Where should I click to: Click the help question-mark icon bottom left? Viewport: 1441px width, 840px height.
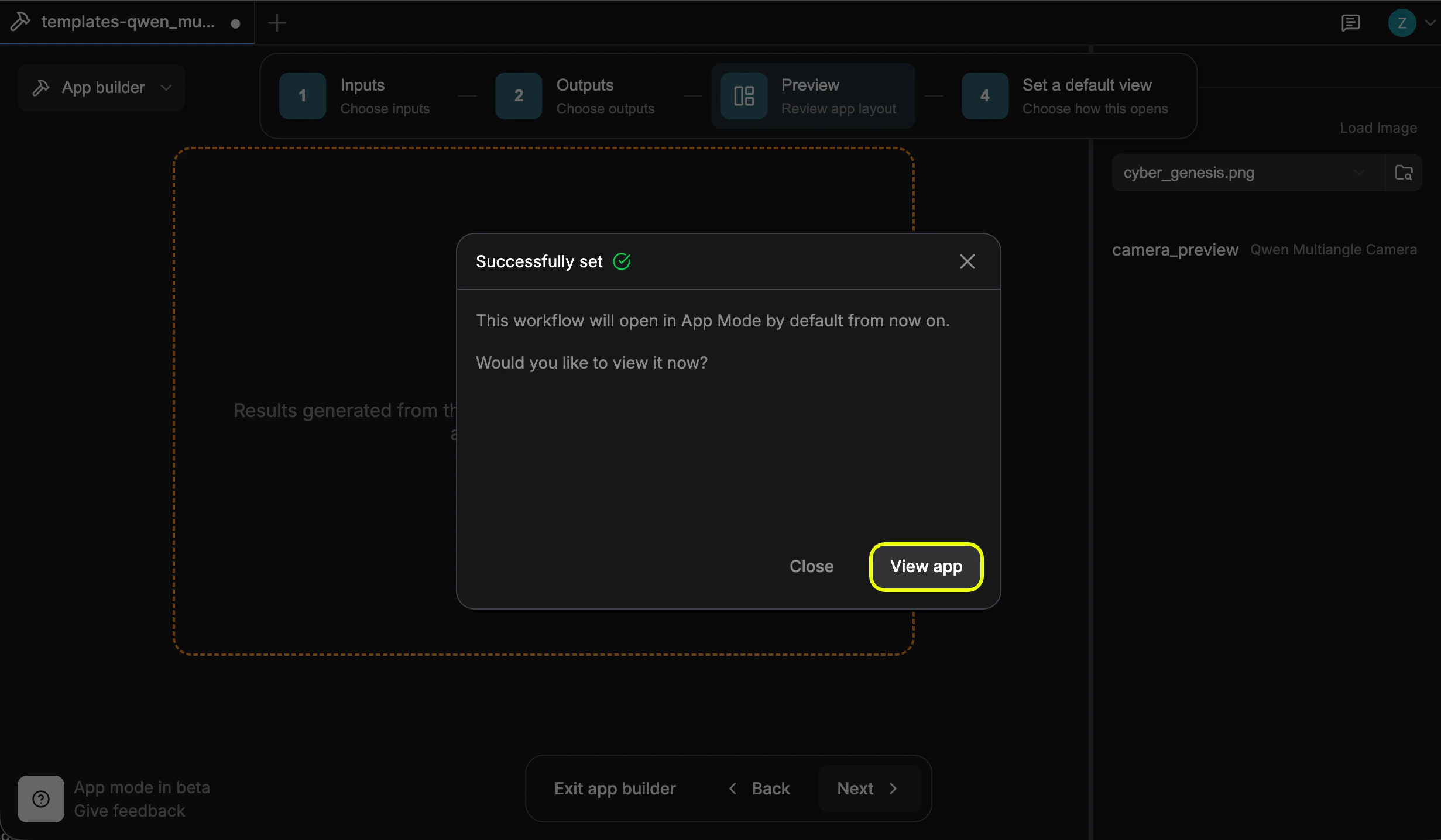40,798
